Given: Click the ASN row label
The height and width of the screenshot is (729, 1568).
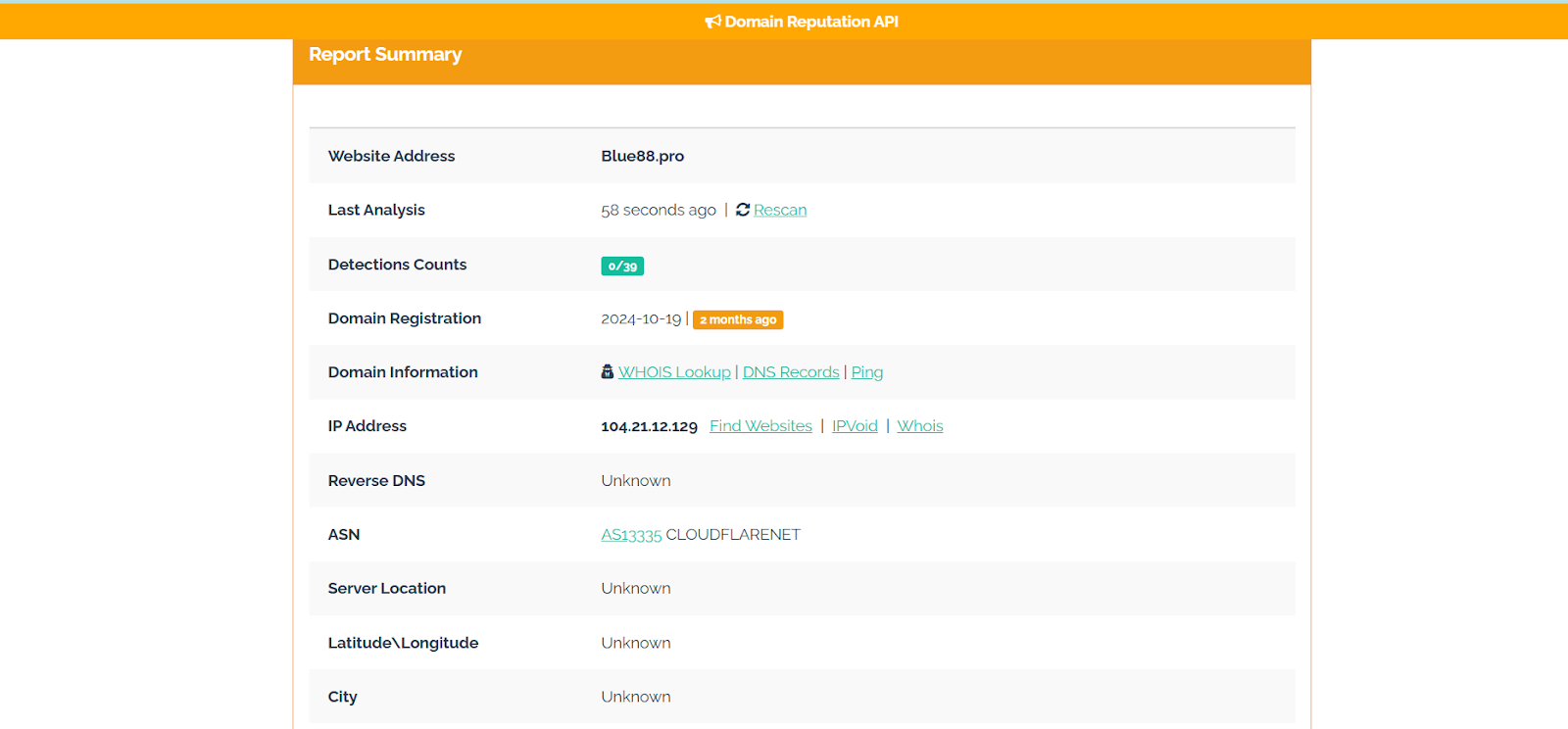Looking at the screenshot, I should (344, 535).
